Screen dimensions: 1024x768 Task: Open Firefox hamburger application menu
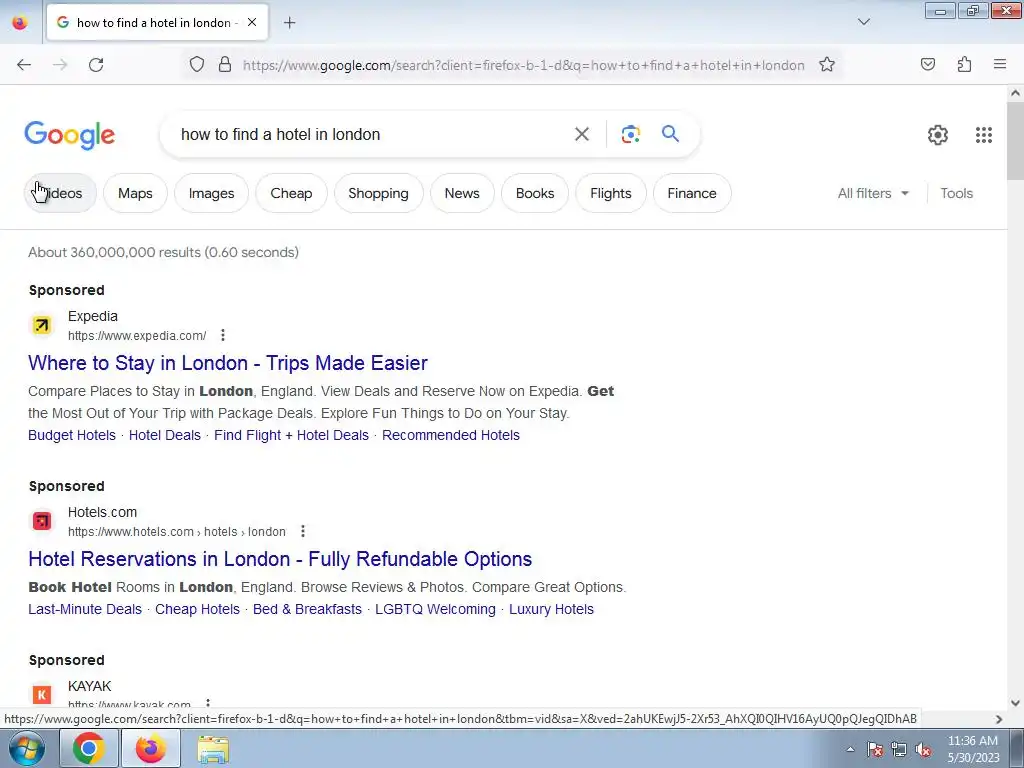point(999,64)
